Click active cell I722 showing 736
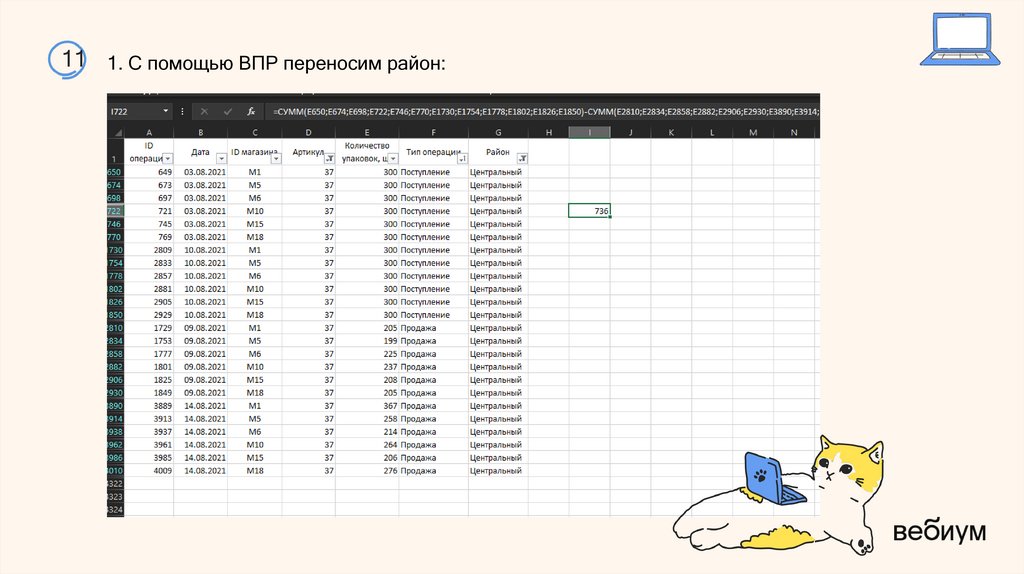The height and width of the screenshot is (574, 1024). point(589,211)
